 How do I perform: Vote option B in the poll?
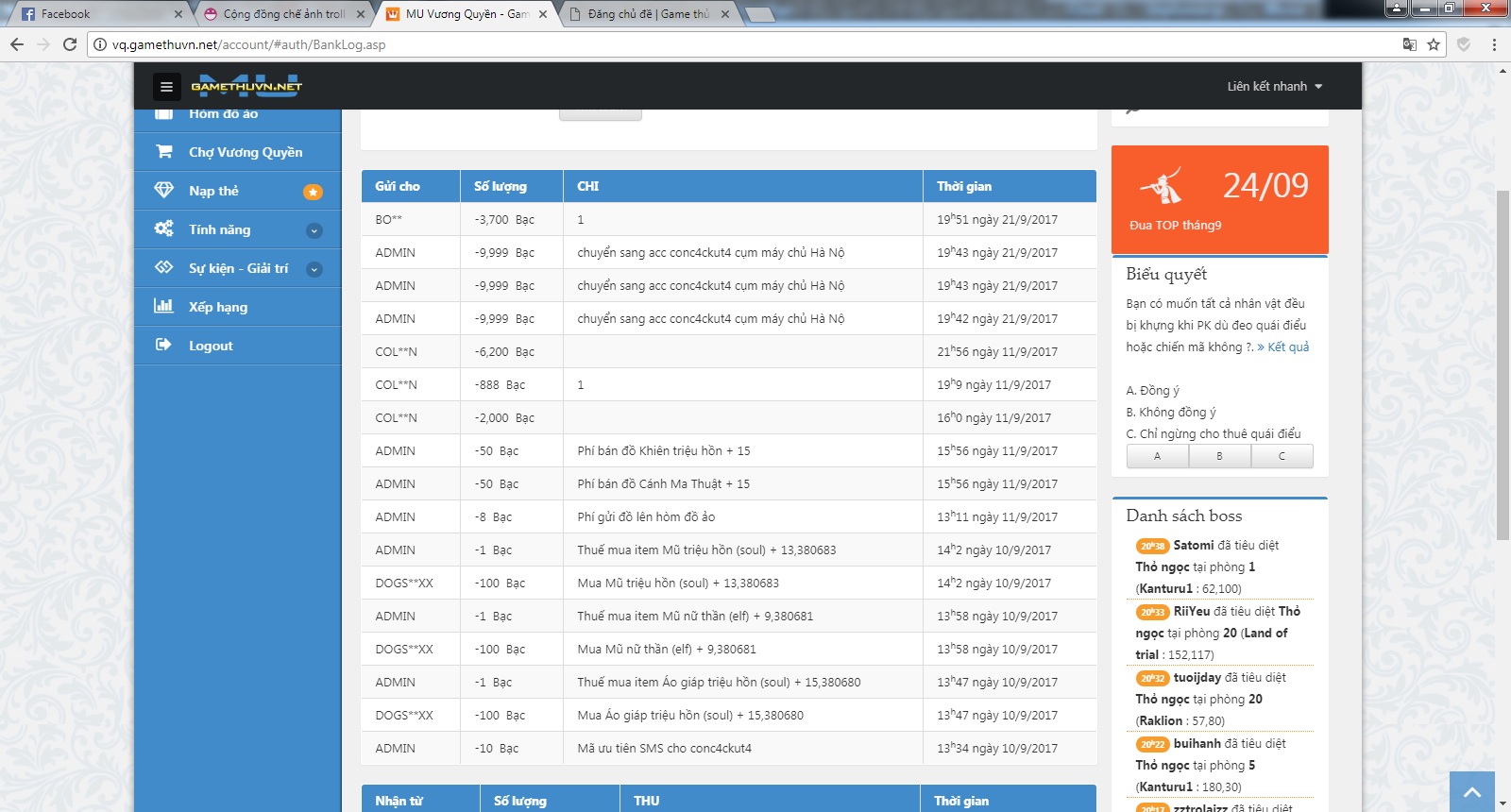pos(1219,456)
